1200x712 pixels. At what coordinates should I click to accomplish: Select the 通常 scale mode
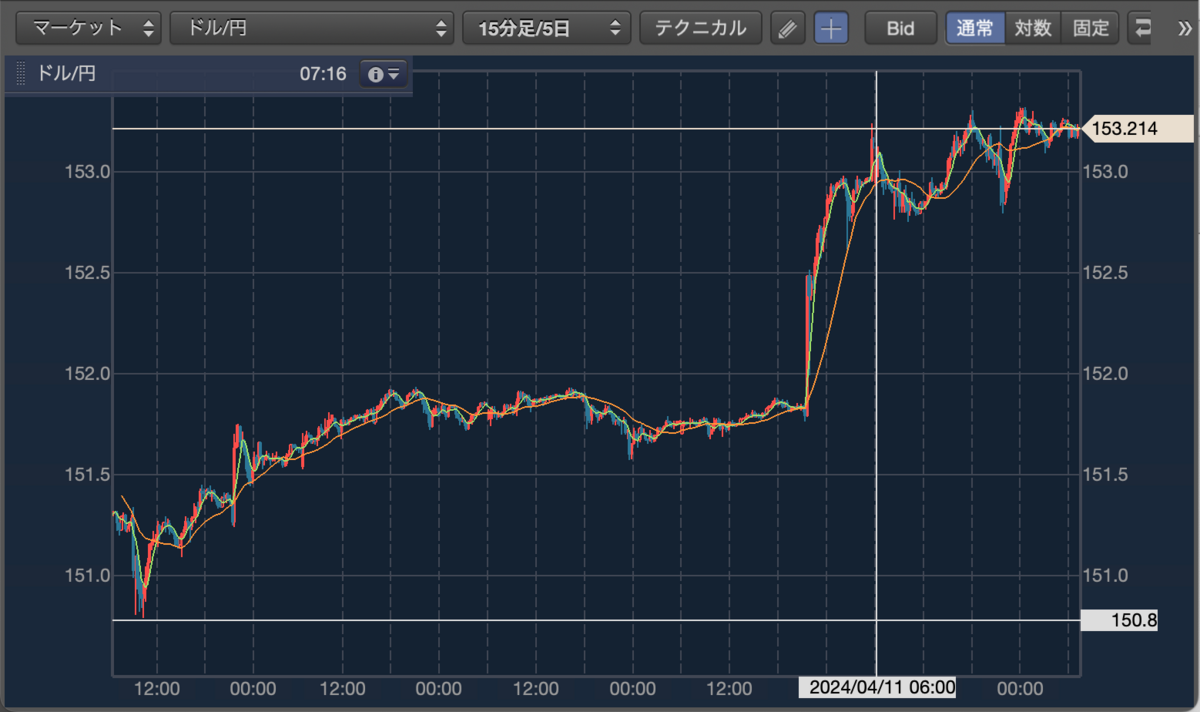975,28
